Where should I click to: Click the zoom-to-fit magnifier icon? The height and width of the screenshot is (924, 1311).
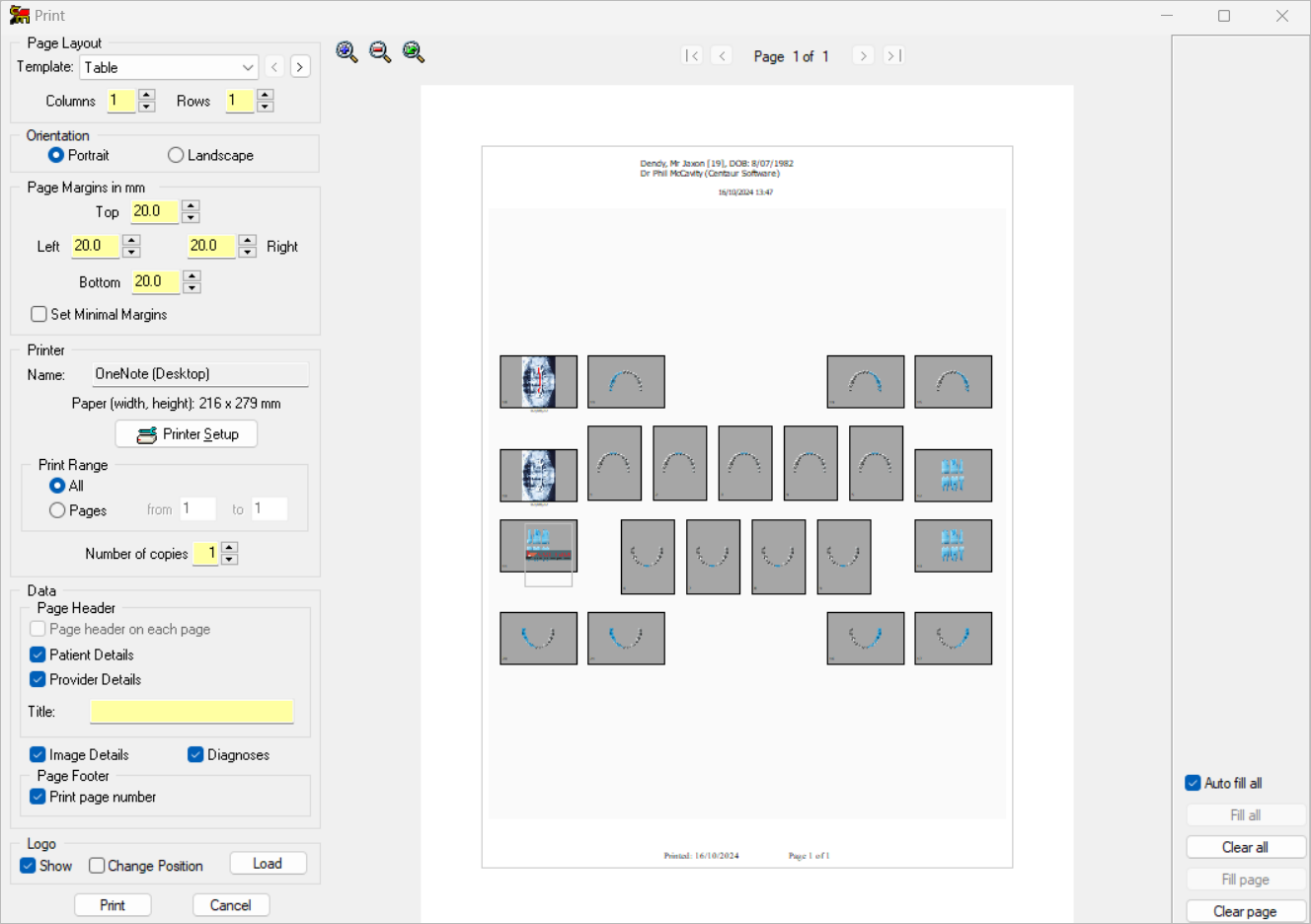pyautogui.click(x=414, y=52)
